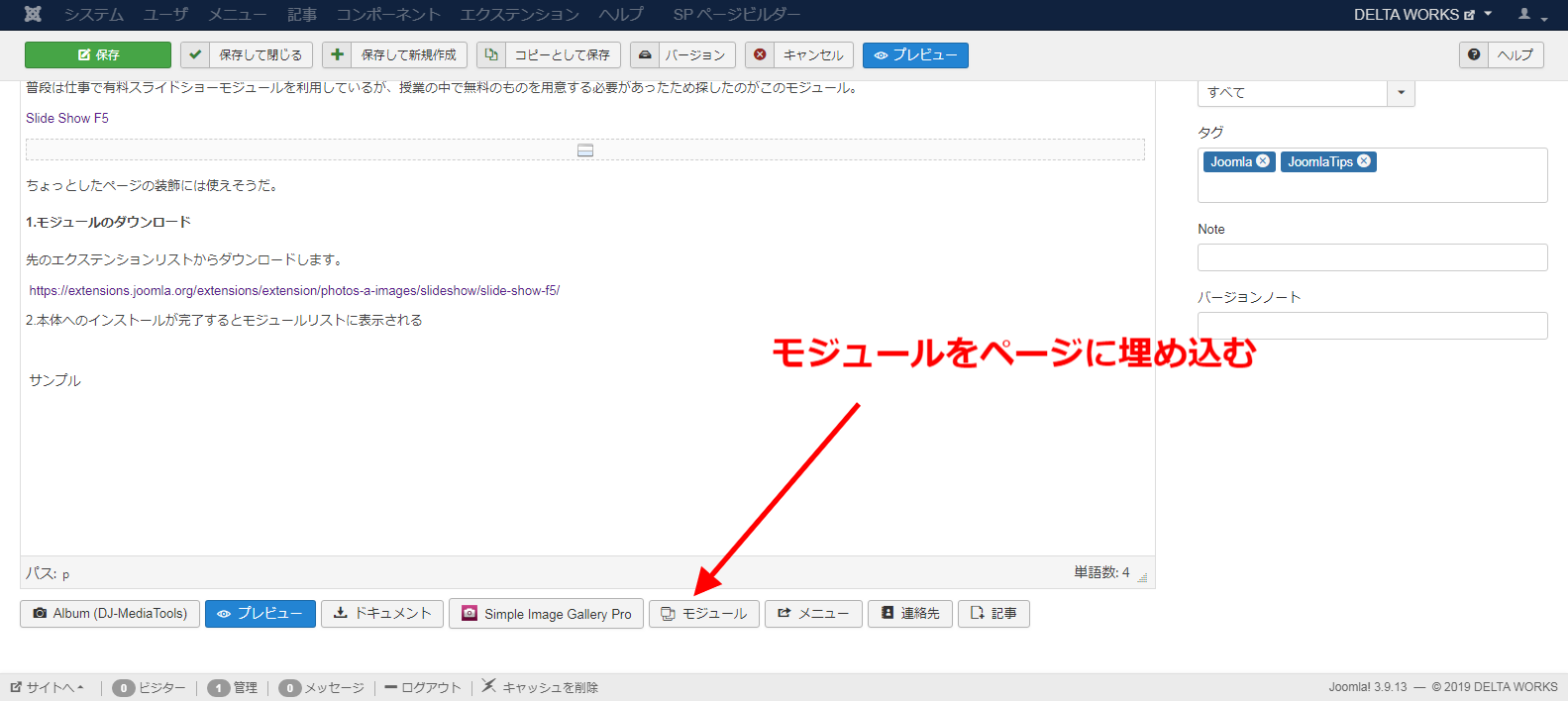Click the copy icon of コピーとして保存

[x=491, y=54]
